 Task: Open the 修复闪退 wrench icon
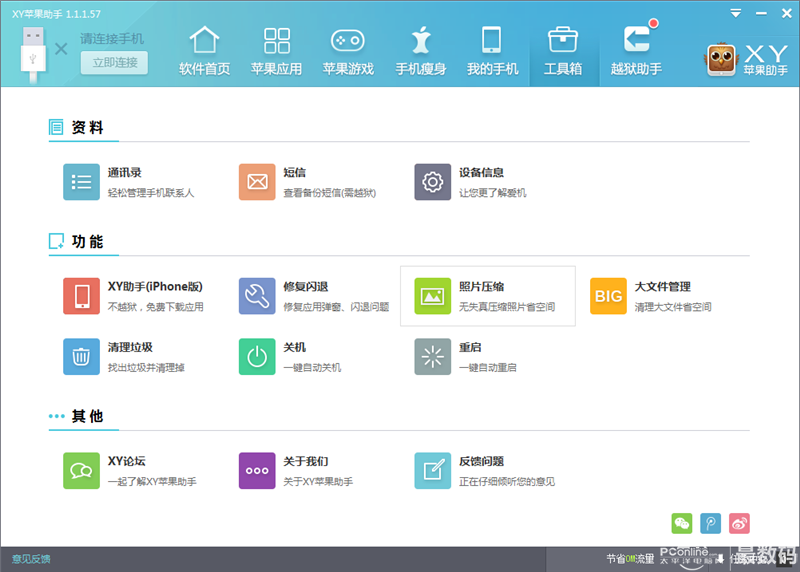(x=257, y=296)
